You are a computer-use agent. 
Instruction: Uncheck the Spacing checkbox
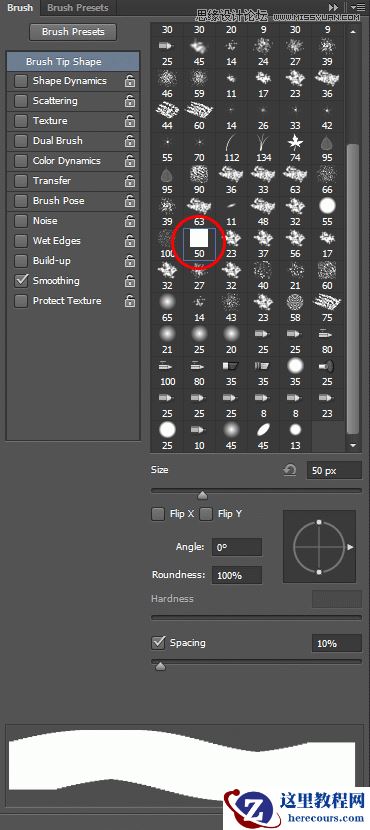coord(158,643)
